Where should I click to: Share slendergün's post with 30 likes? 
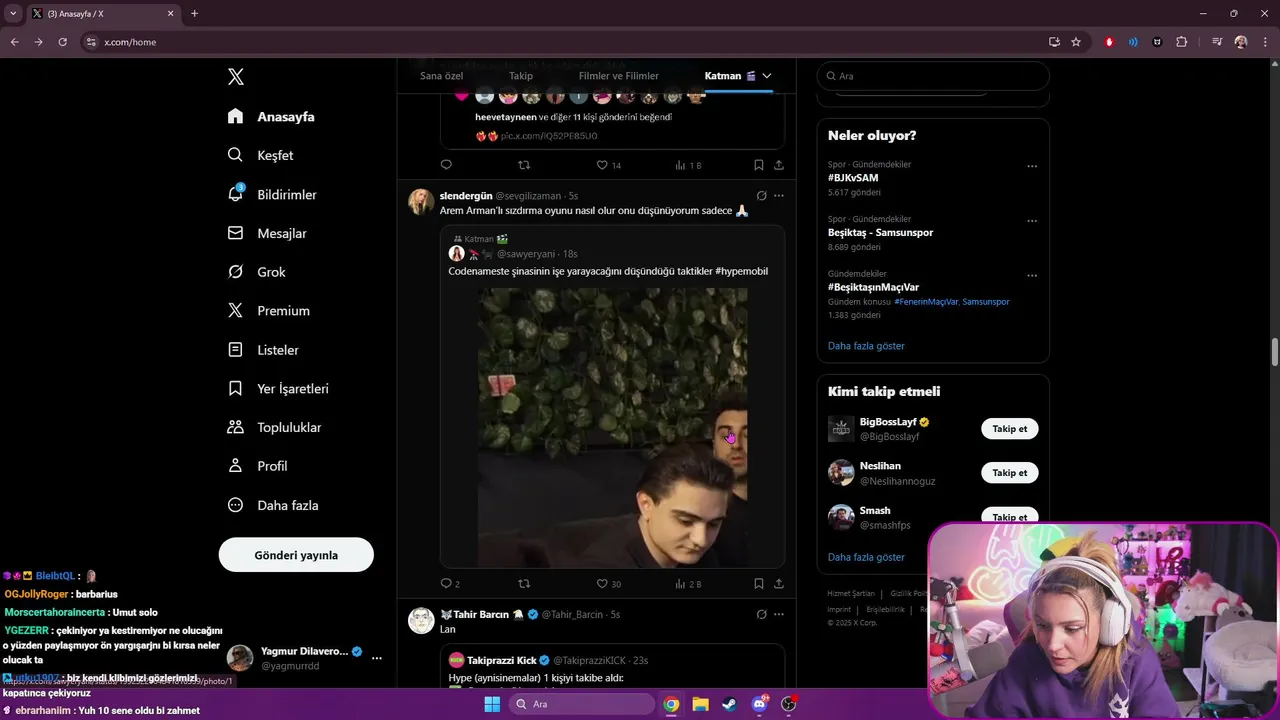tap(779, 584)
